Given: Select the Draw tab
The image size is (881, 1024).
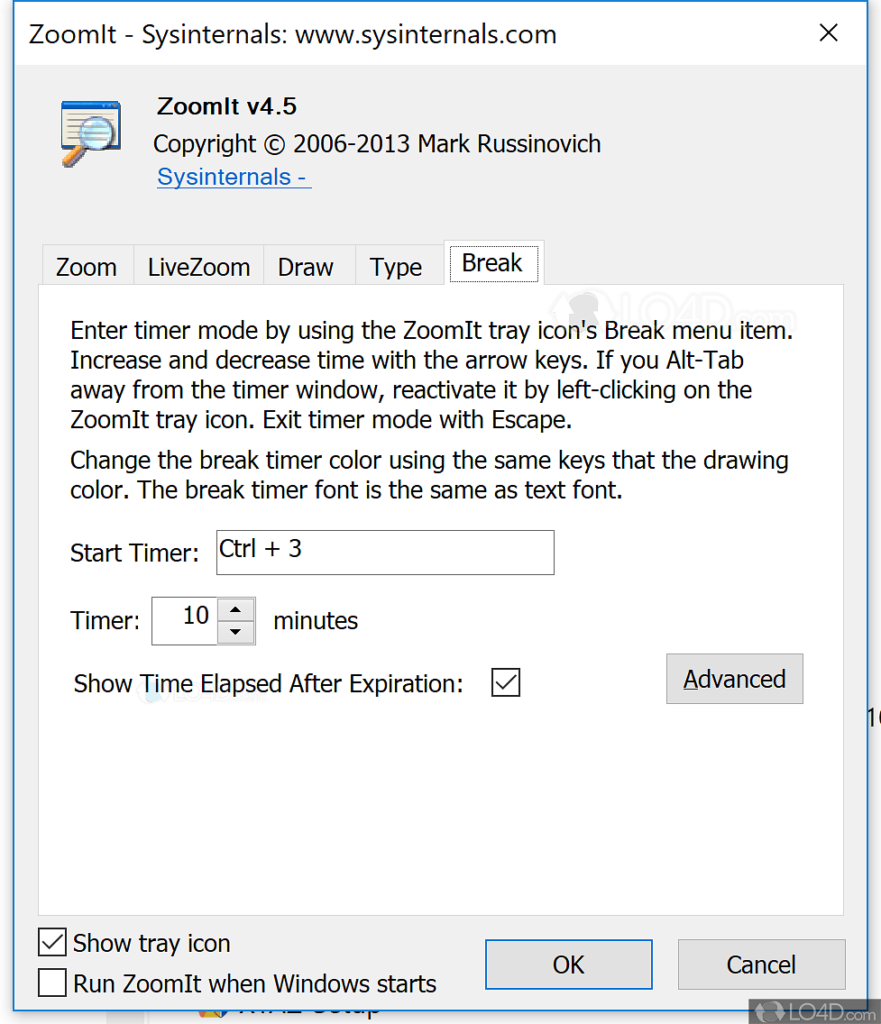Looking at the screenshot, I should (x=305, y=267).
